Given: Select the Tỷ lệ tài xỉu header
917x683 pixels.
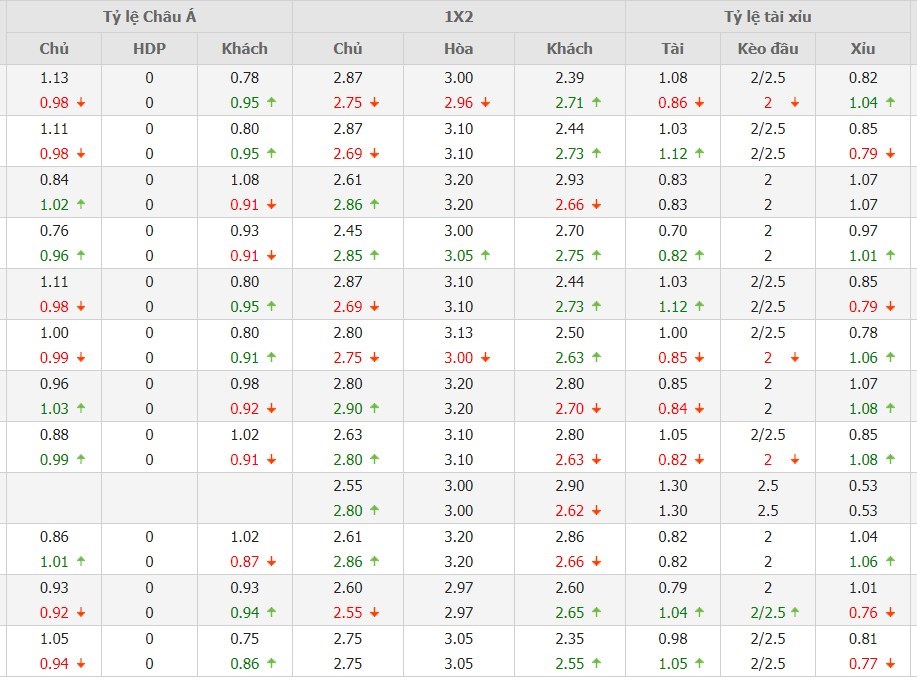Looking at the screenshot, I should (x=770, y=17).
